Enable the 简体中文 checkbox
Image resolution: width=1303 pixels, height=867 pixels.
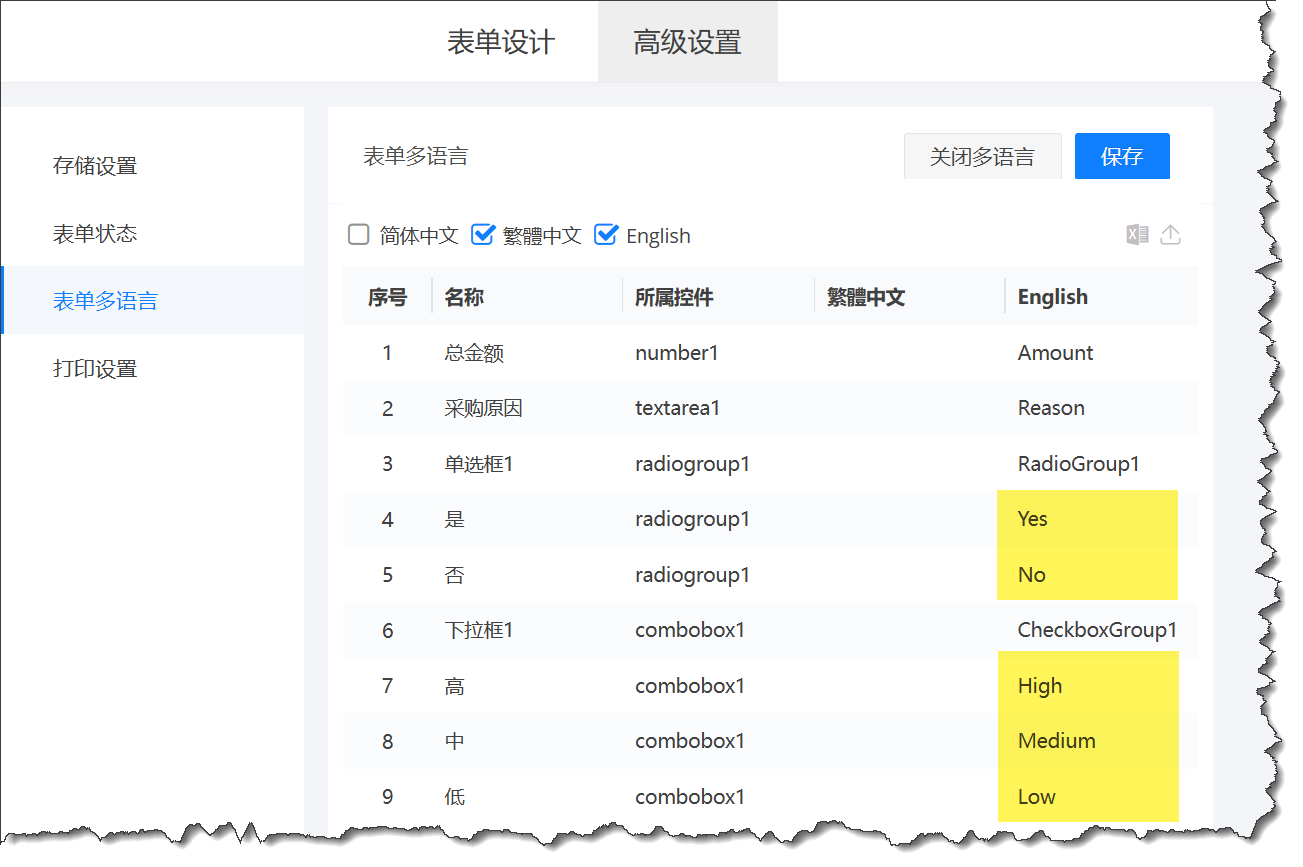click(x=358, y=234)
